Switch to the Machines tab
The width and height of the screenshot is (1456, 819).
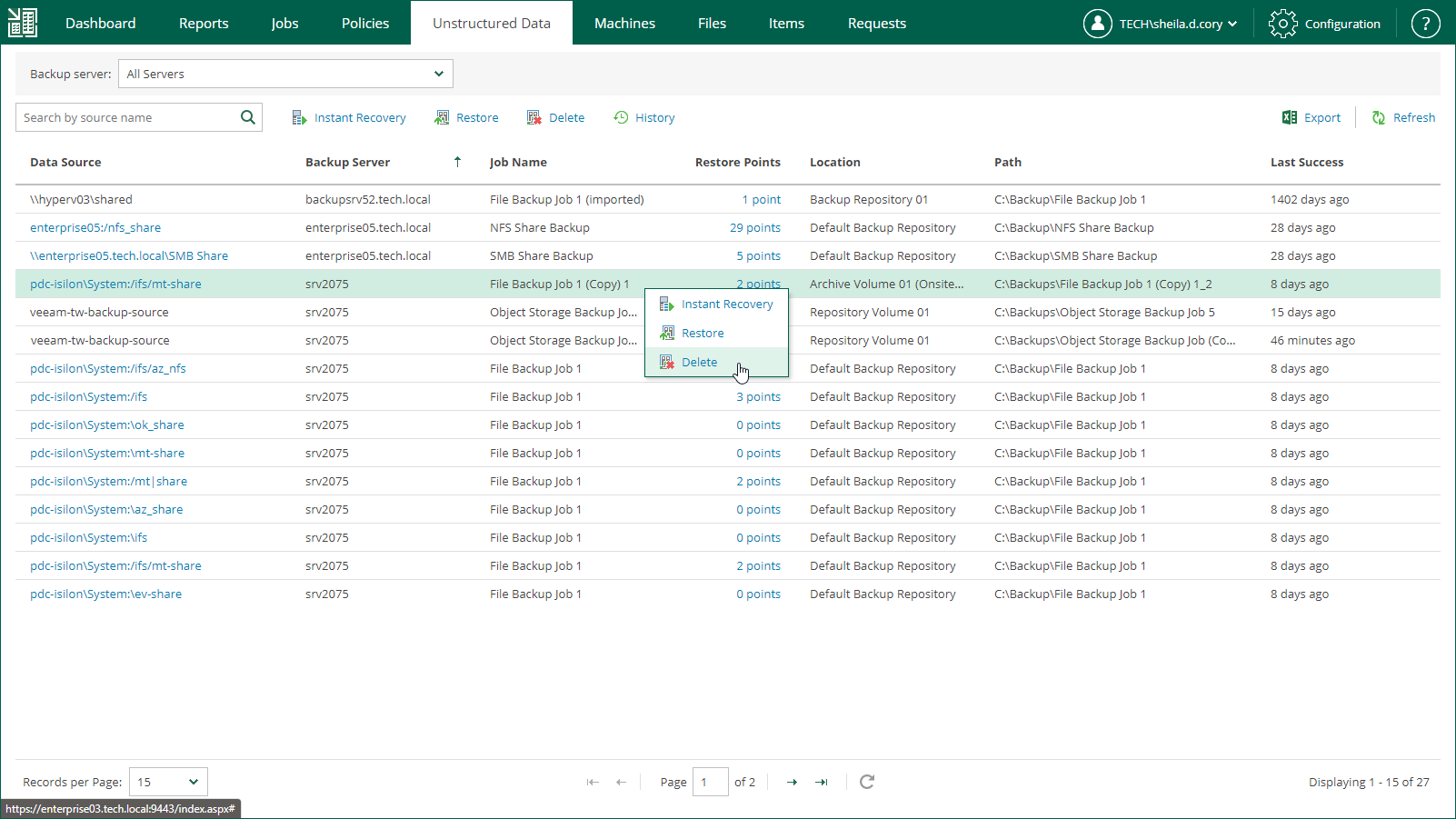tap(624, 24)
